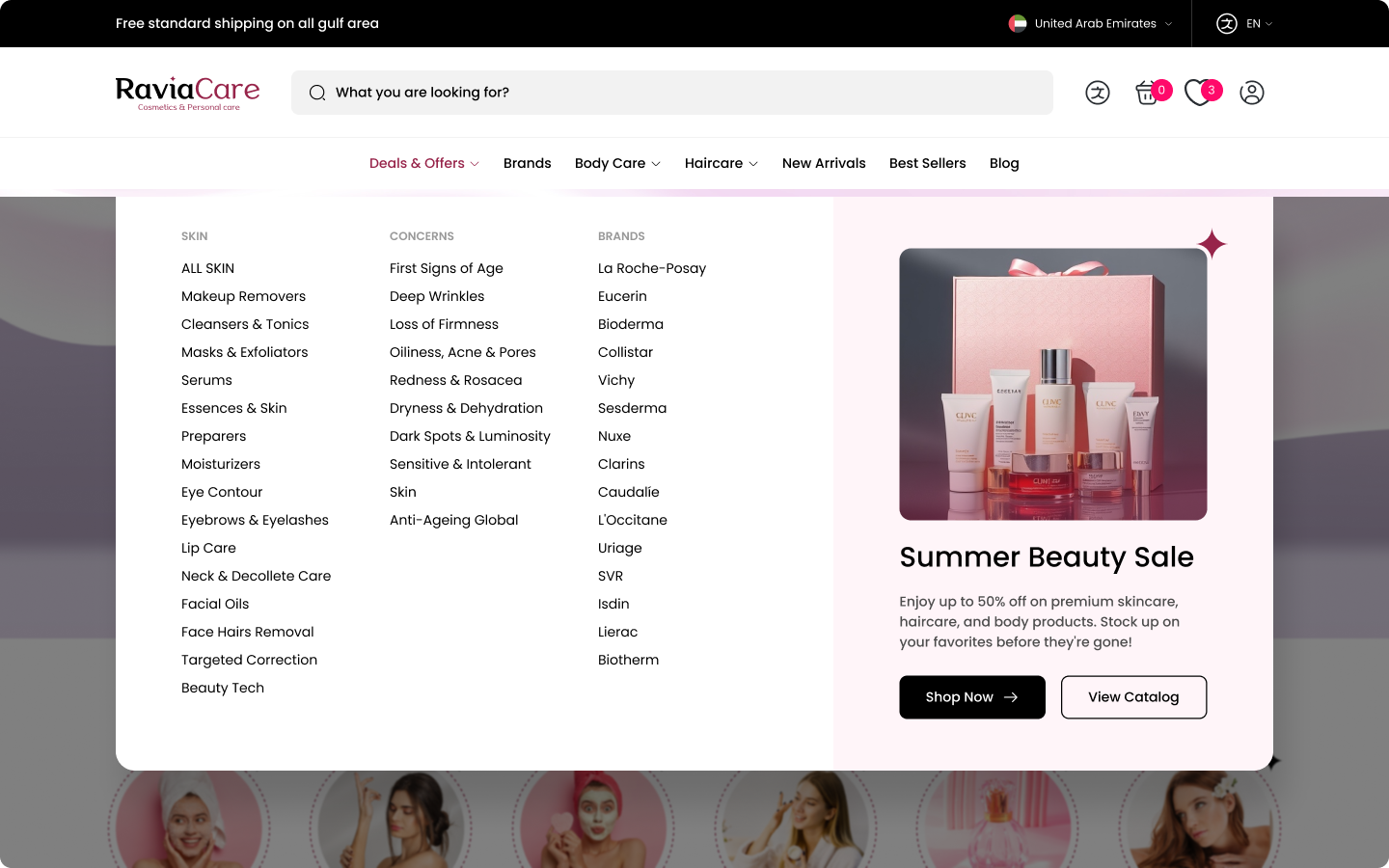Select Cleansers & Tonics skin category

point(245,324)
